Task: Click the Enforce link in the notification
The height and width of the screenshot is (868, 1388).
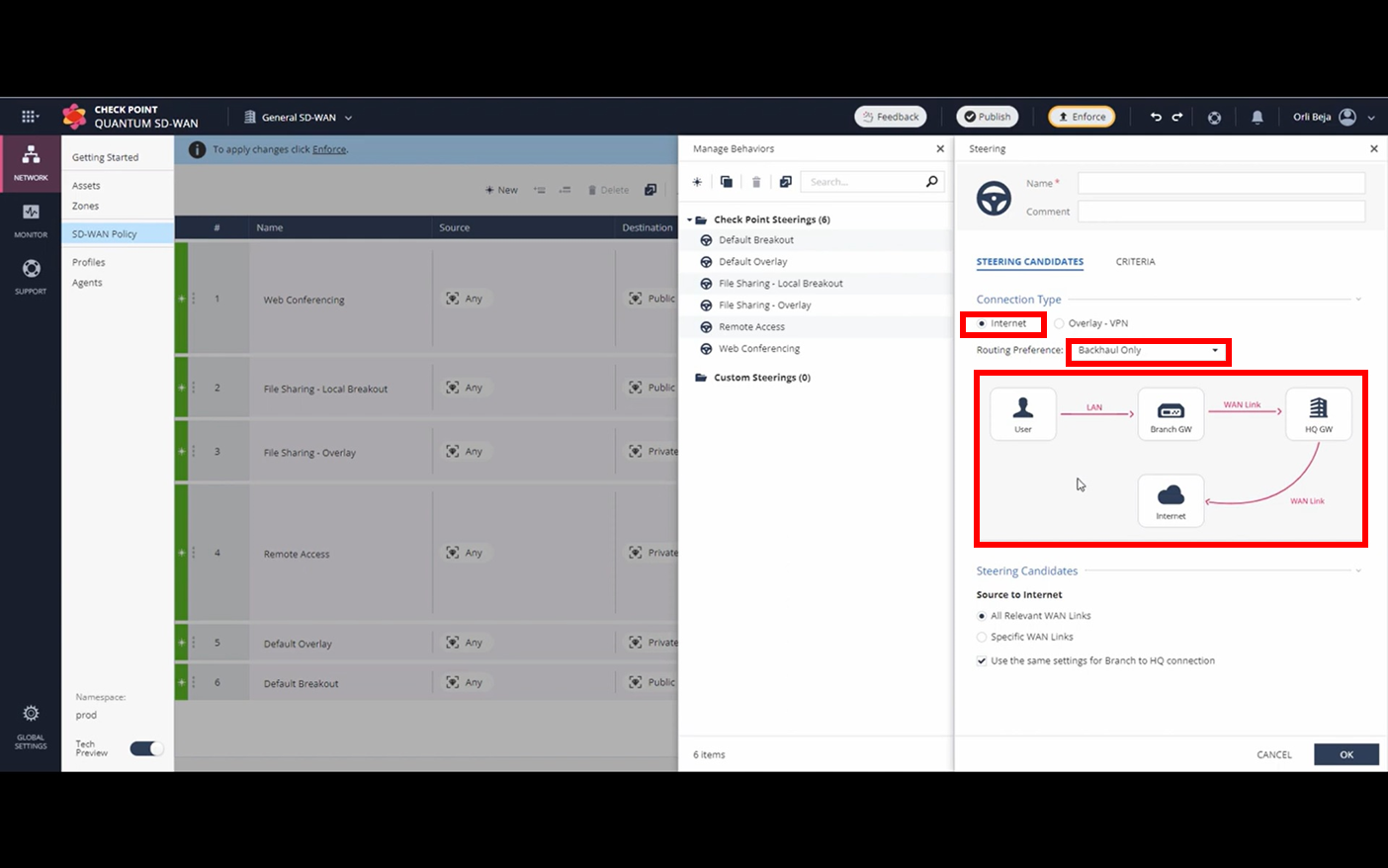Action: click(329, 149)
